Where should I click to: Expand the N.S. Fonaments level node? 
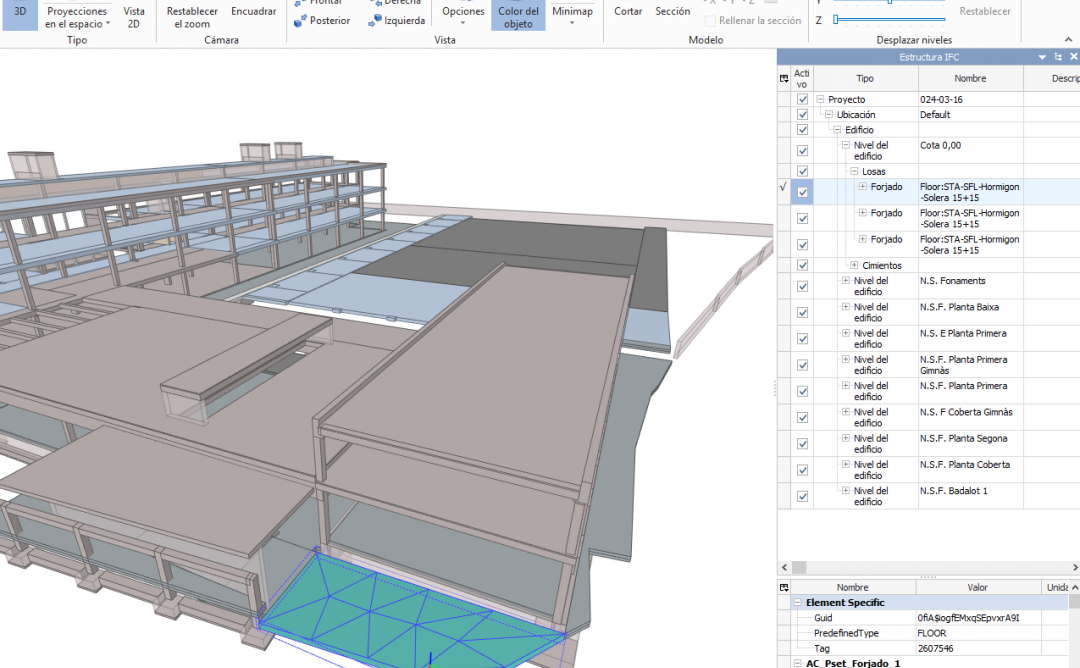tap(846, 280)
